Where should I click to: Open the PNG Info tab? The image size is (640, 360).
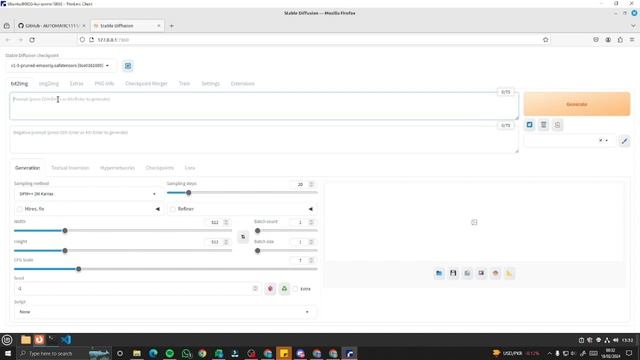tap(104, 84)
